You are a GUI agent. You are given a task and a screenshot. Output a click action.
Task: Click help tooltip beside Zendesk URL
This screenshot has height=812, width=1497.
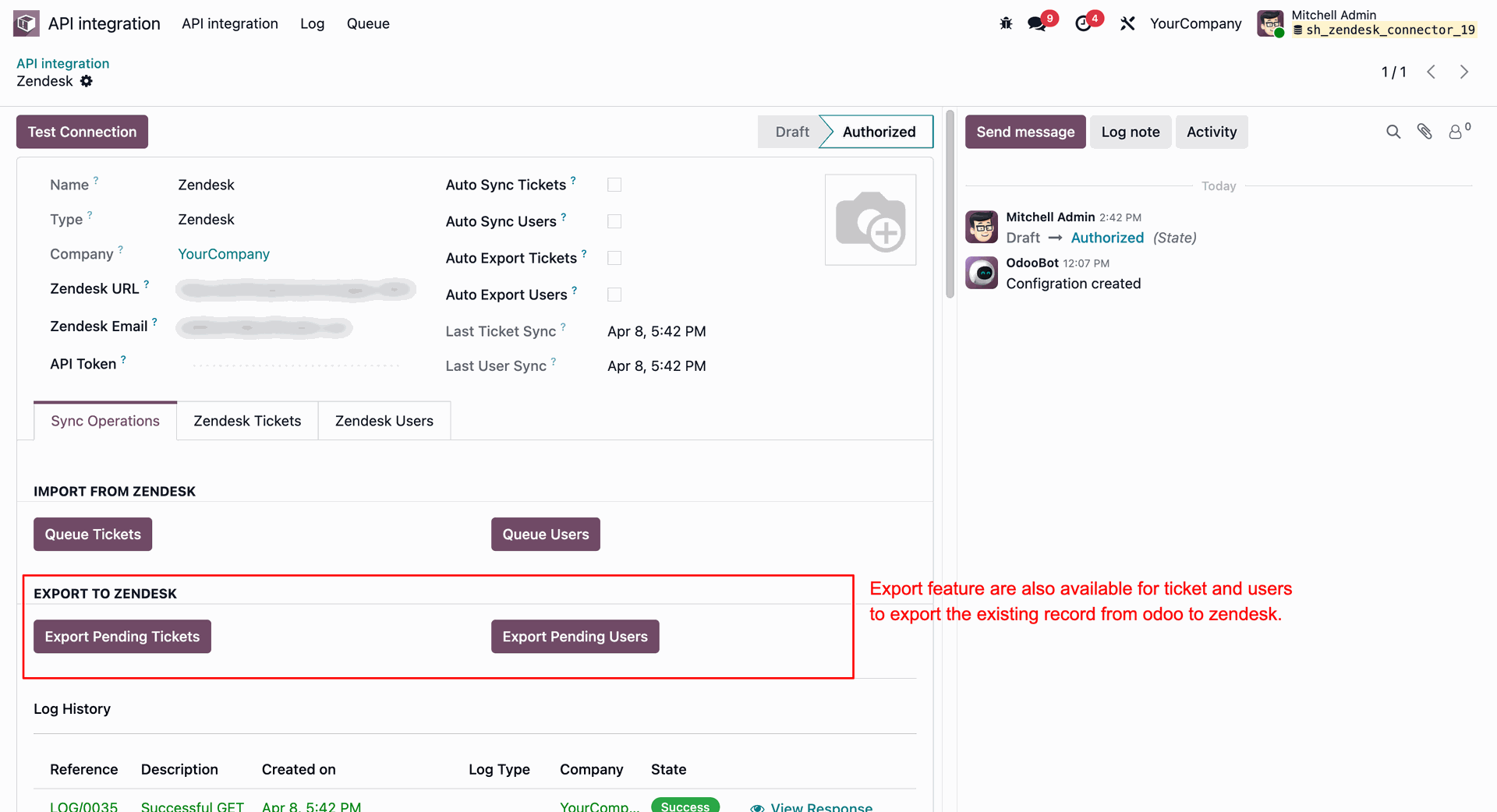coord(147,284)
